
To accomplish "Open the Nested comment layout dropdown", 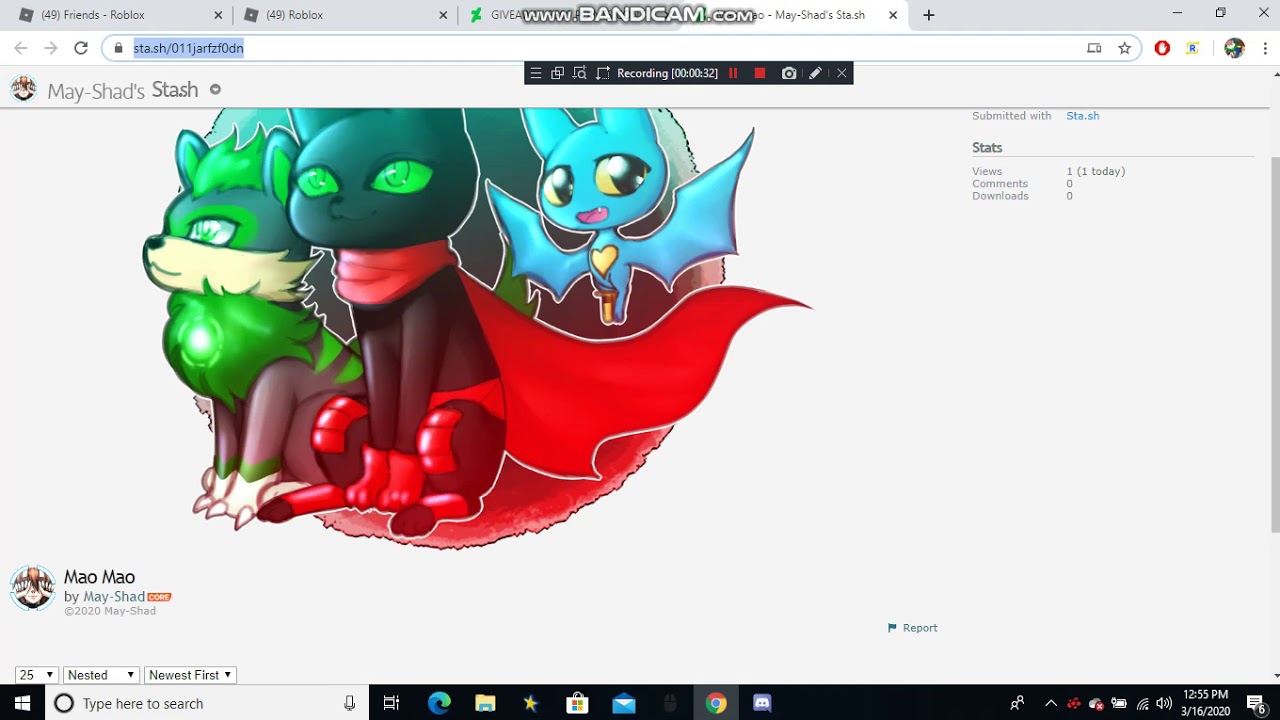I will point(101,675).
